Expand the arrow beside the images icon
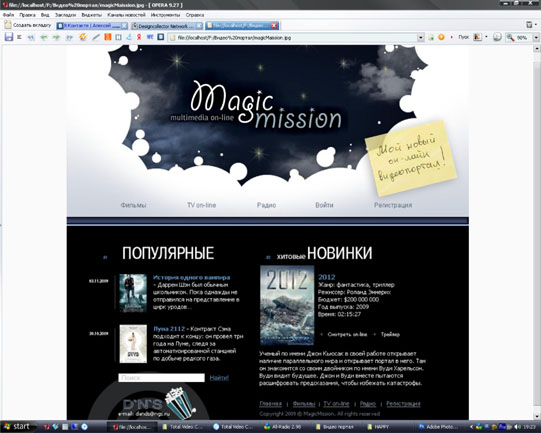 coord(486,37)
